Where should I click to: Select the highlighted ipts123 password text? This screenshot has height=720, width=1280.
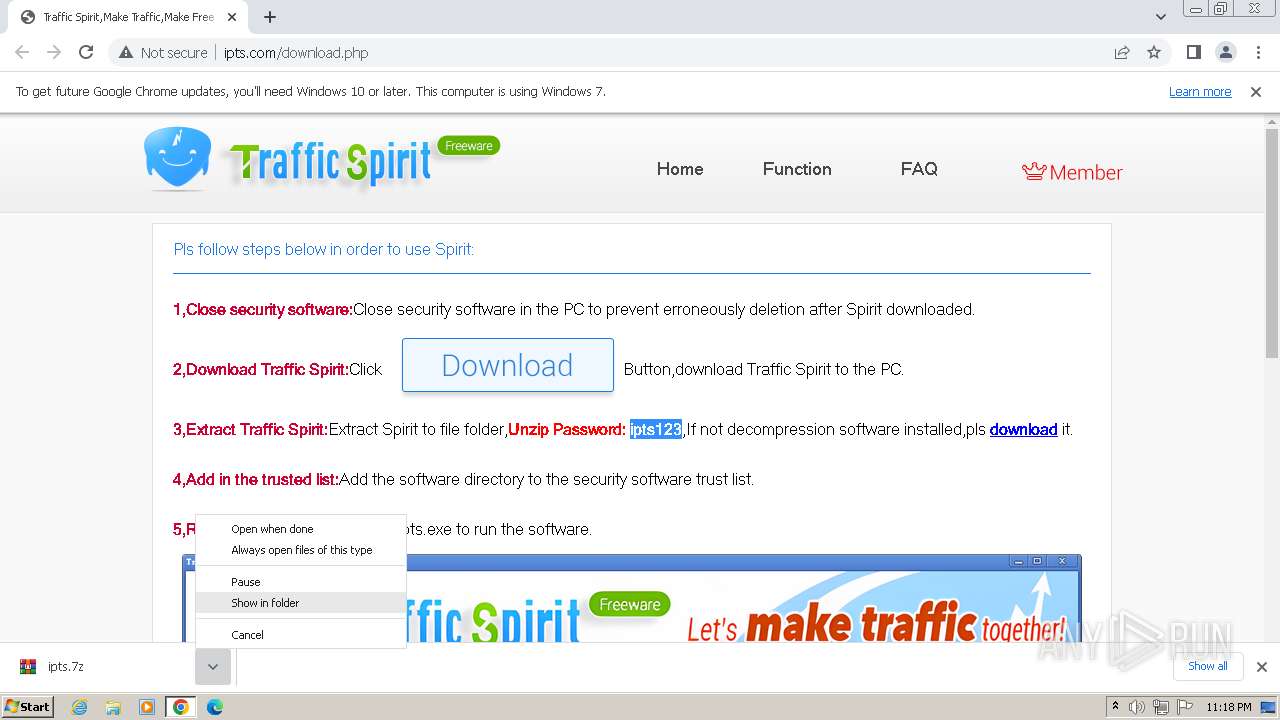655,430
